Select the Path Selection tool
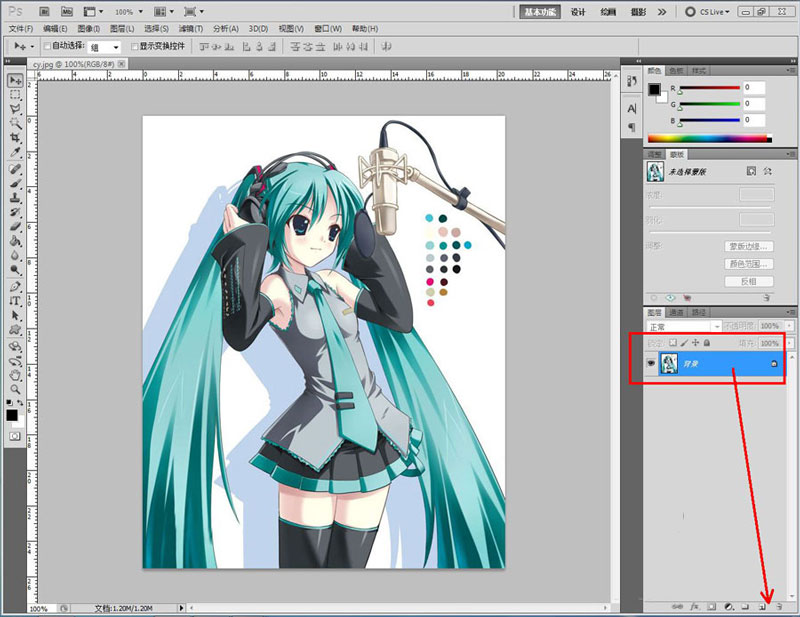Viewport: 800px width, 617px height. [15, 315]
